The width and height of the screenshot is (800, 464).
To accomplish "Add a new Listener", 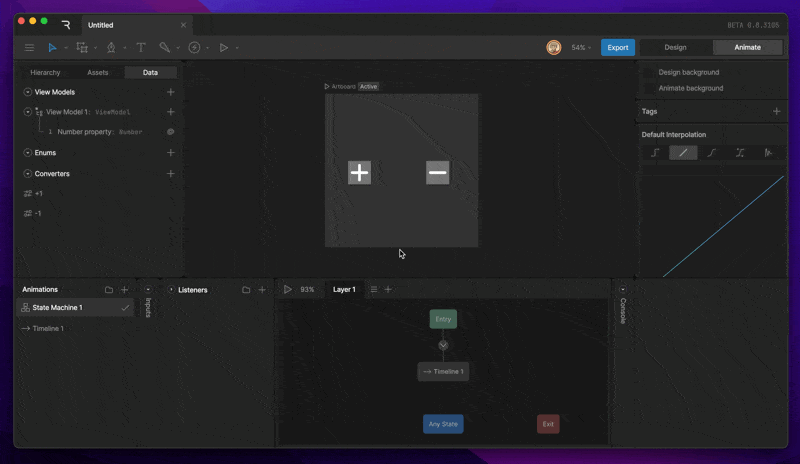I will click(262, 289).
